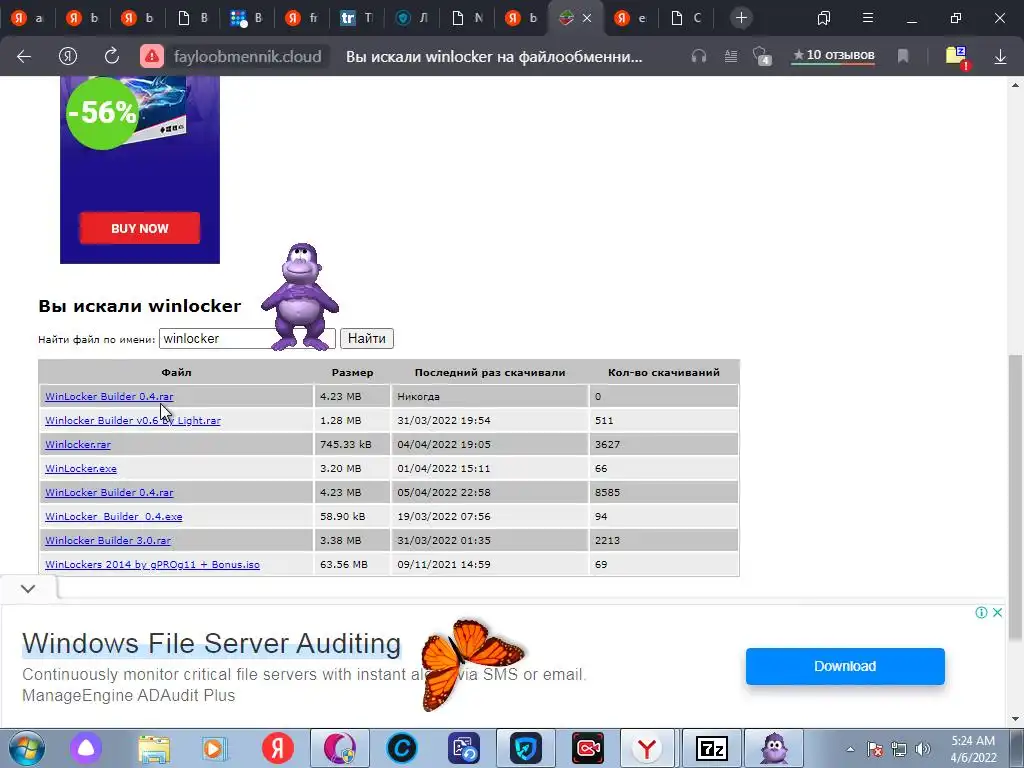Go back with the browser back arrow
This screenshot has height=768, width=1024.
pyautogui.click(x=24, y=57)
